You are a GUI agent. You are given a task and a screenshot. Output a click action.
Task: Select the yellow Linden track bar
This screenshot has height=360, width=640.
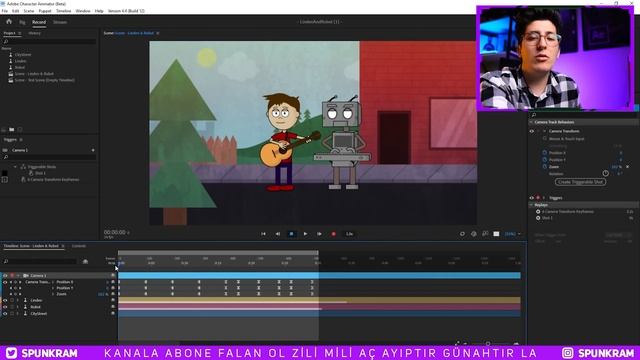[319, 300]
